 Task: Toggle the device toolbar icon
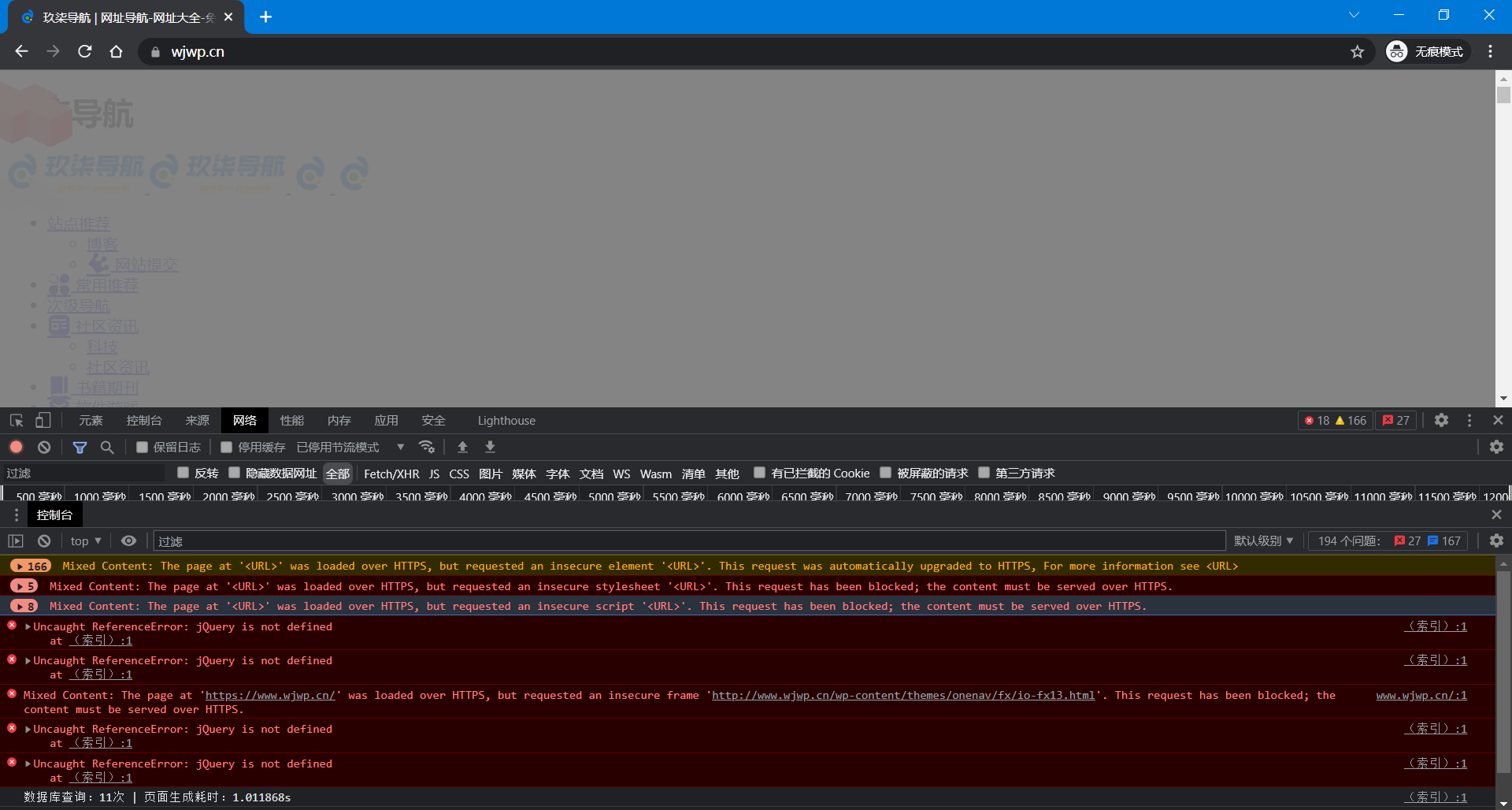click(43, 420)
